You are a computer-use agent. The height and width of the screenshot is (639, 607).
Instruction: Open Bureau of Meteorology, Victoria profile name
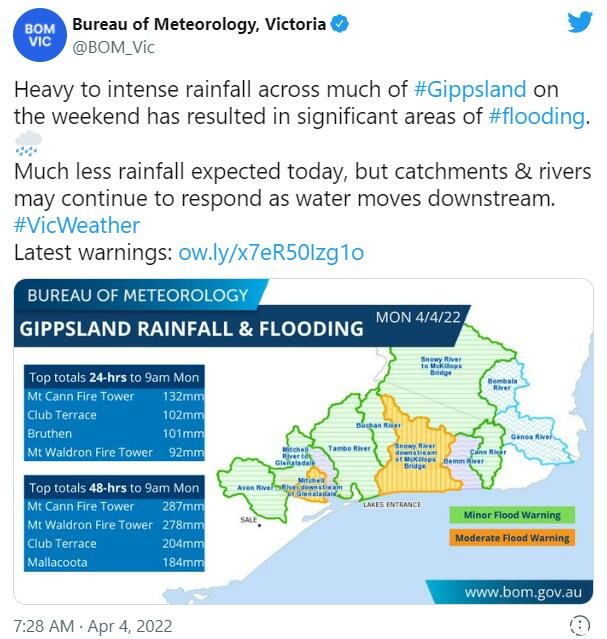199,24
